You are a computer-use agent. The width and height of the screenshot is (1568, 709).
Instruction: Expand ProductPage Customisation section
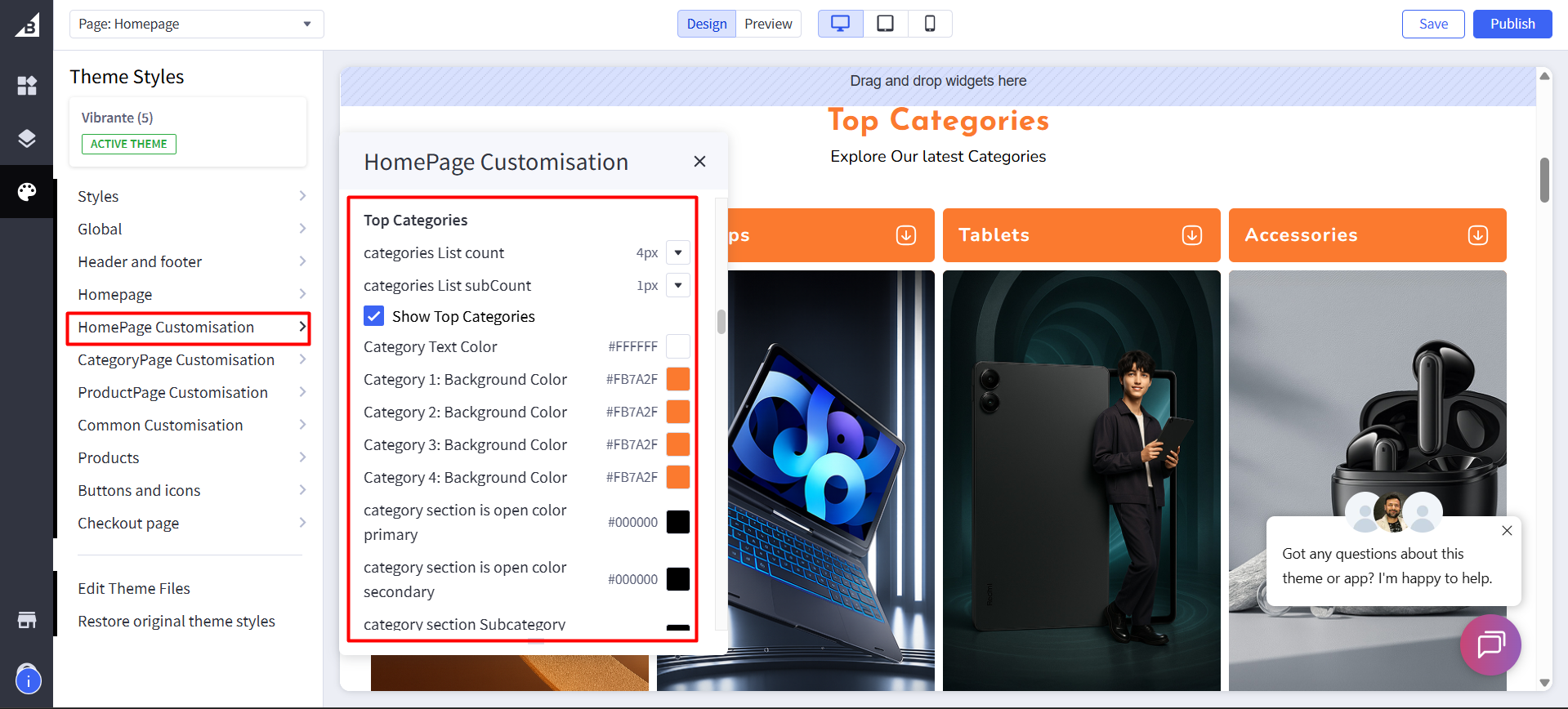[x=192, y=392]
